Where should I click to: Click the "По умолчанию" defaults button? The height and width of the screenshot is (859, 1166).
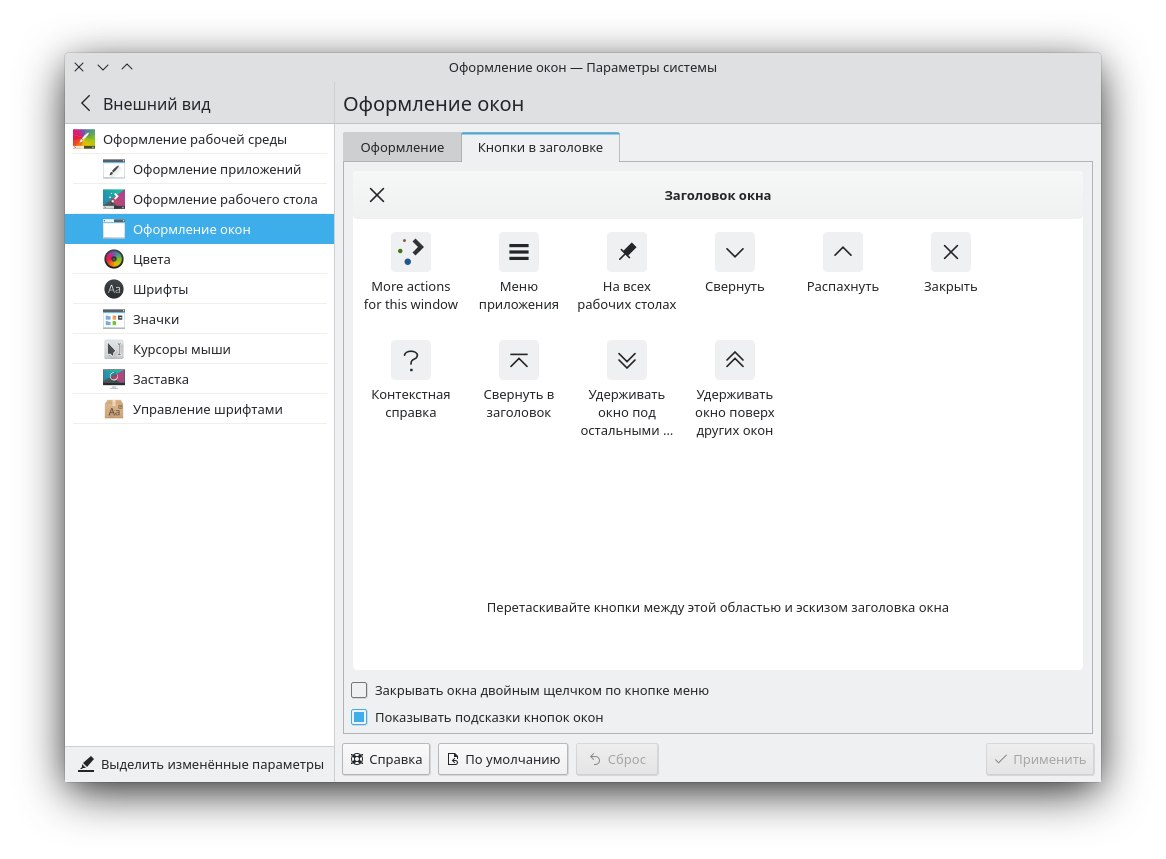pyautogui.click(x=503, y=759)
